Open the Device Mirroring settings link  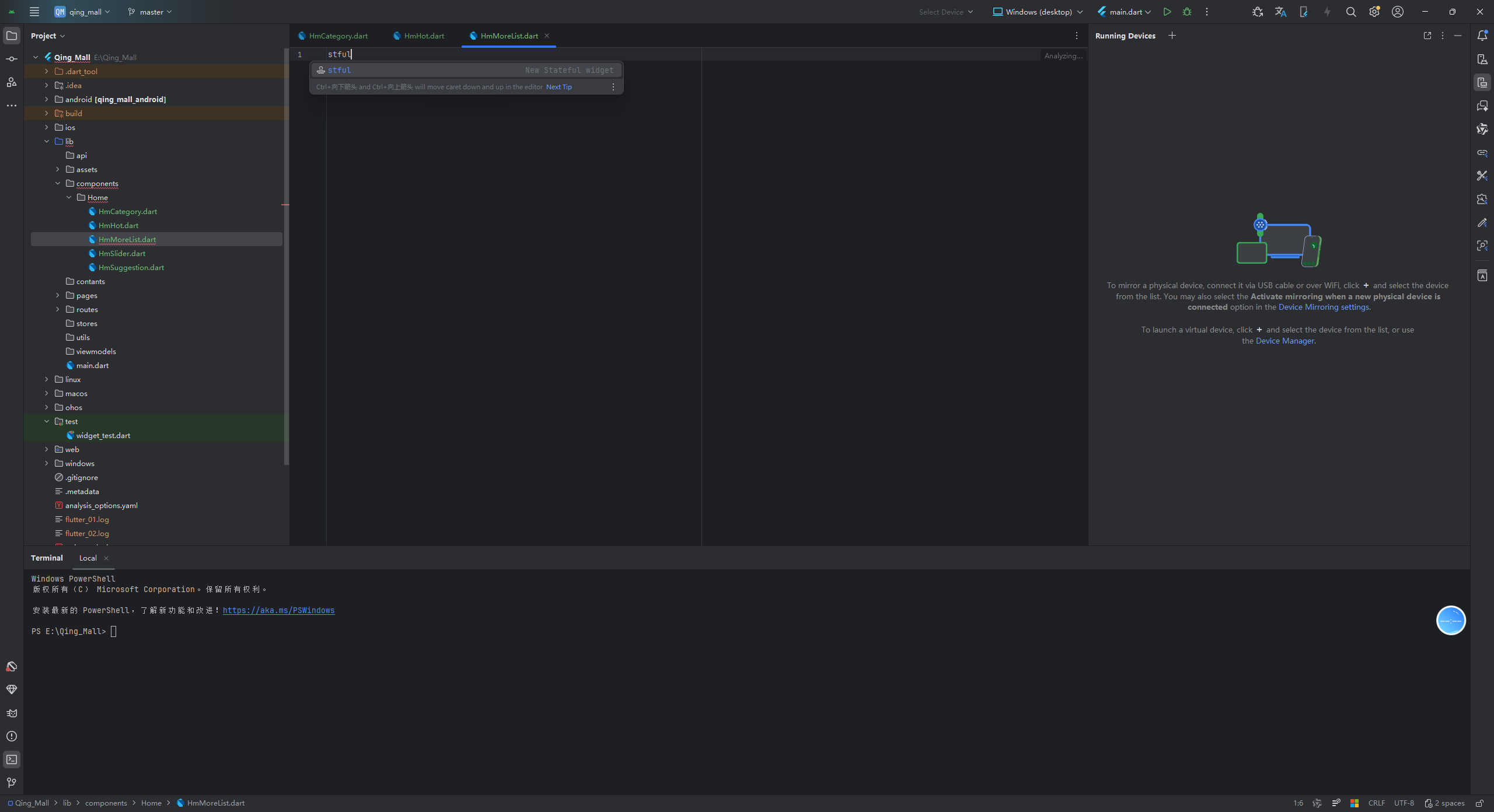pos(1324,307)
